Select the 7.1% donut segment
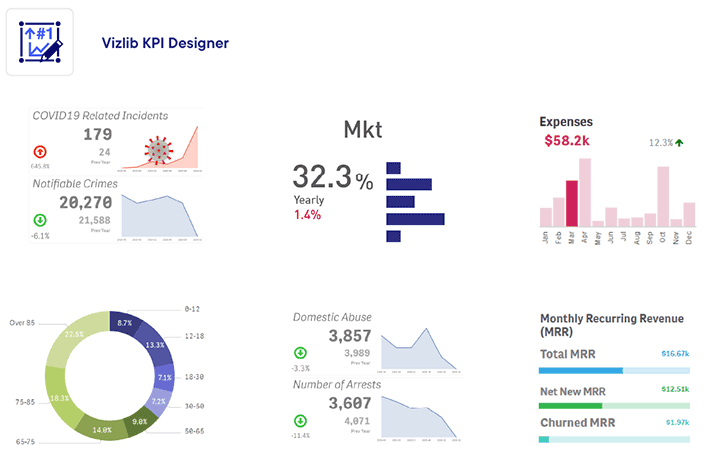720x466 pixels. 164,377
